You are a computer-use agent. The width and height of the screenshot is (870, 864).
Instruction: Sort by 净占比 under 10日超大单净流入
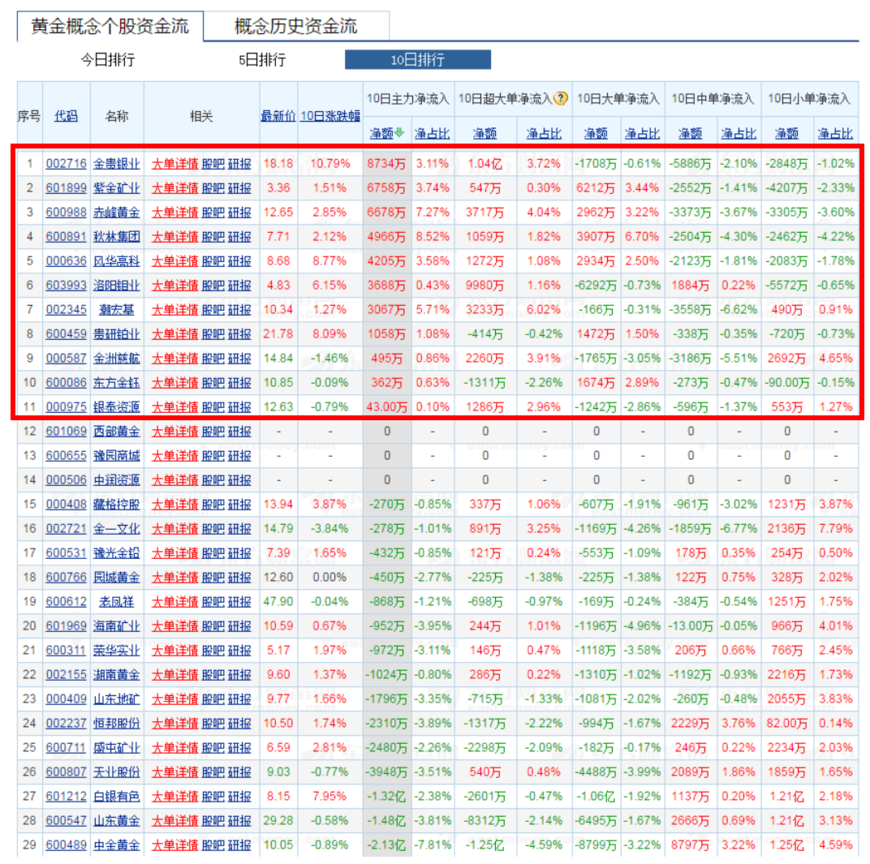544,133
